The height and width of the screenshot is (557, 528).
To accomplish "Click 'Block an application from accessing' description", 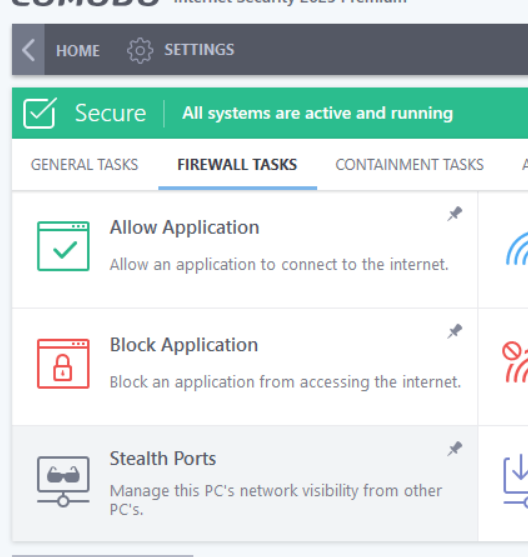I will pyautogui.click(x=285, y=382).
